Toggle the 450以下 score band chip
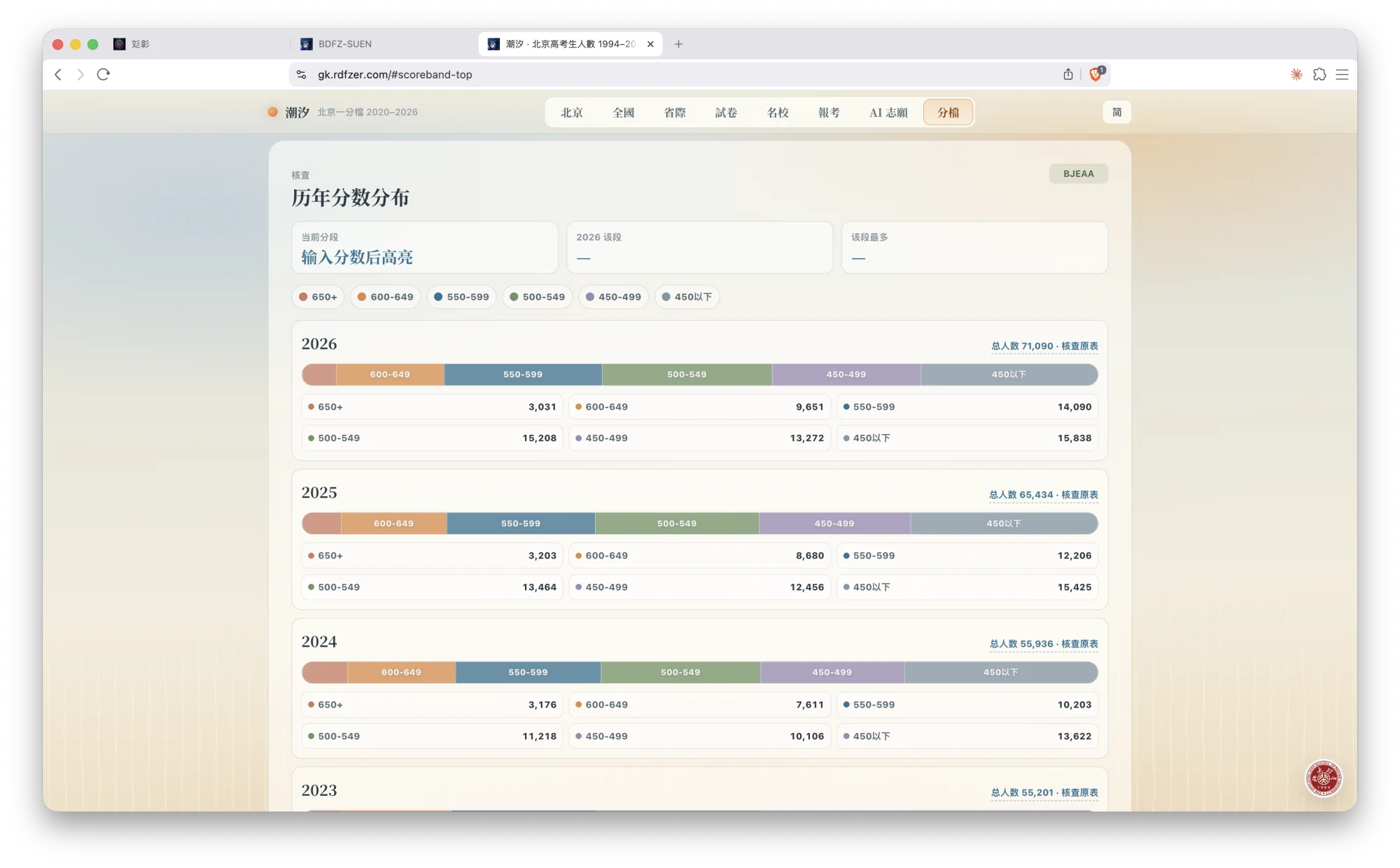Screen dimensions: 1400x868 pyautogui.click(x=687, y=297)
